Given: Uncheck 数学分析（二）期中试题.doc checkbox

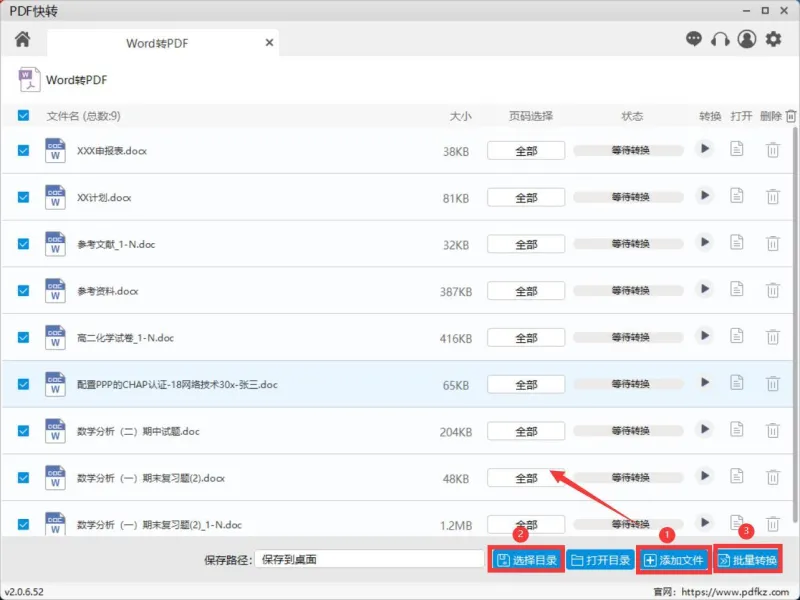Looking at the screenshot, I should [23, 431].
